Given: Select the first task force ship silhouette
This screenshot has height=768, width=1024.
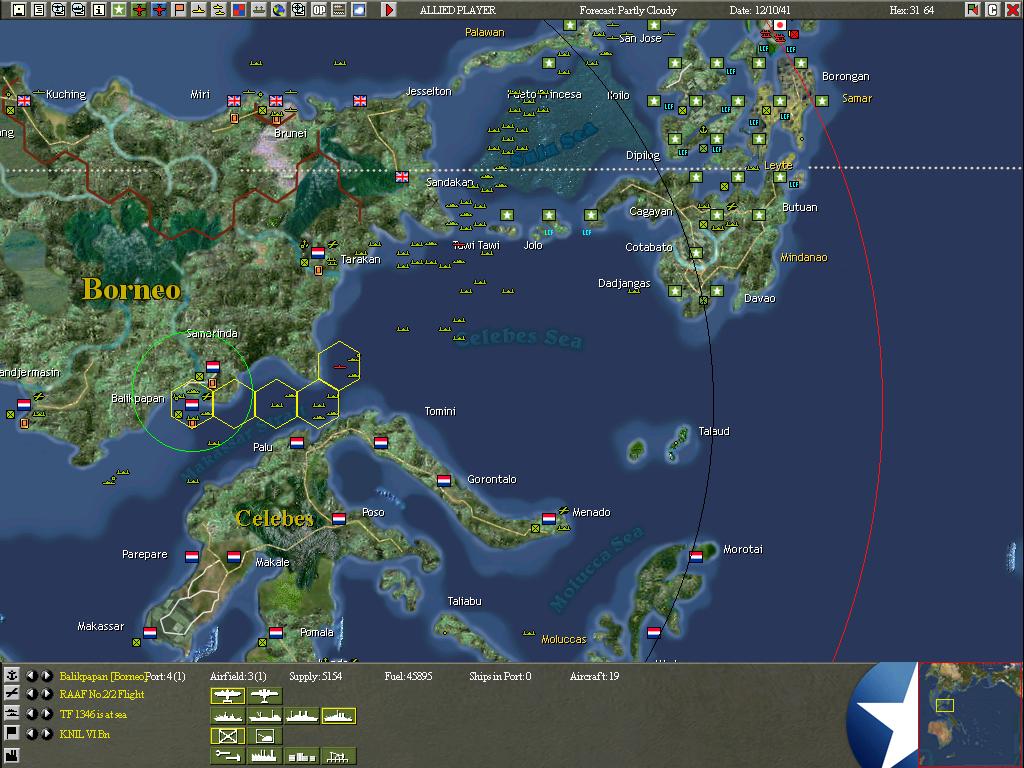Looking at the screenshot, I should (x=228, y=716).
